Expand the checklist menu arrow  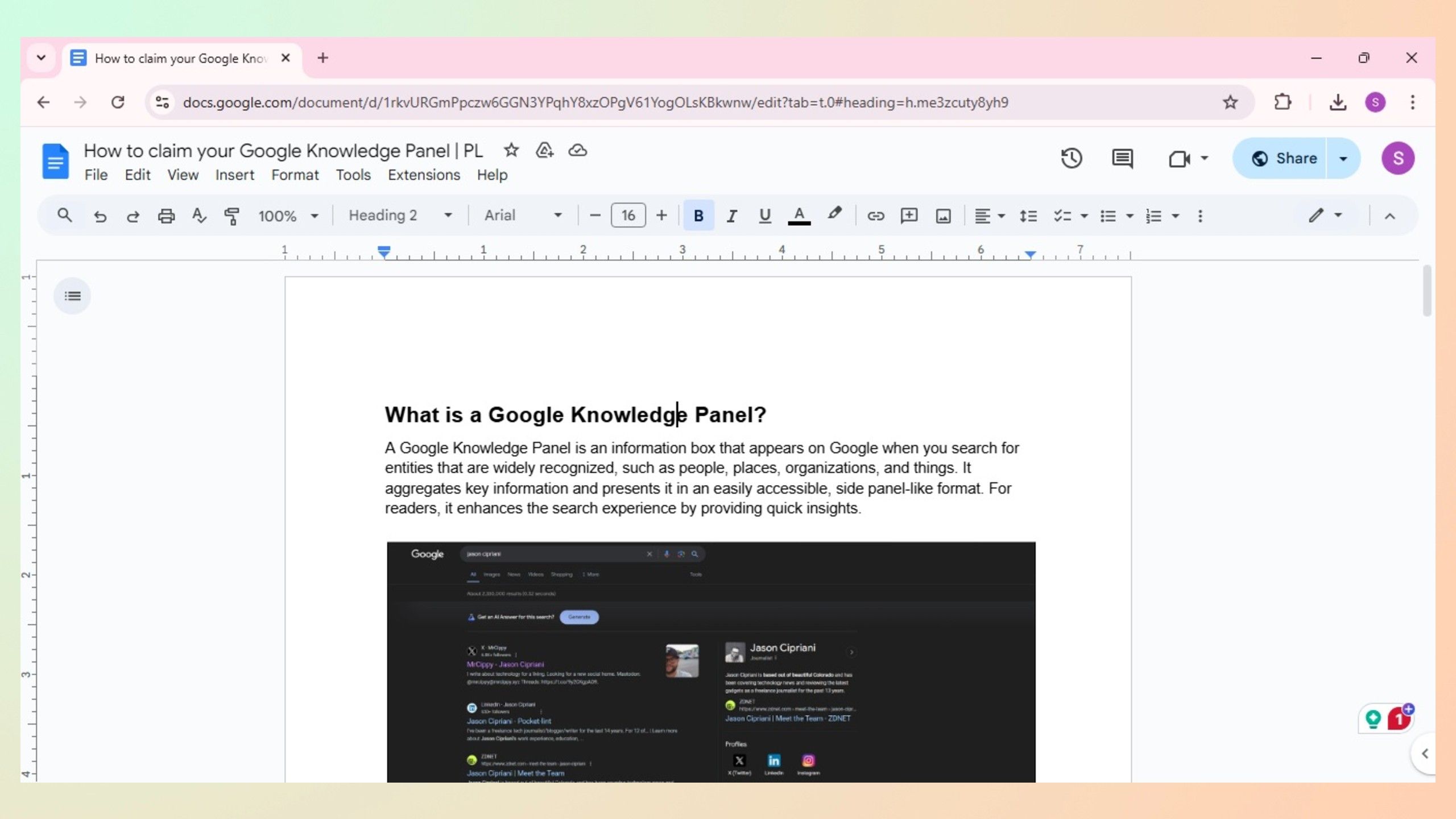tap(1084, 216)
